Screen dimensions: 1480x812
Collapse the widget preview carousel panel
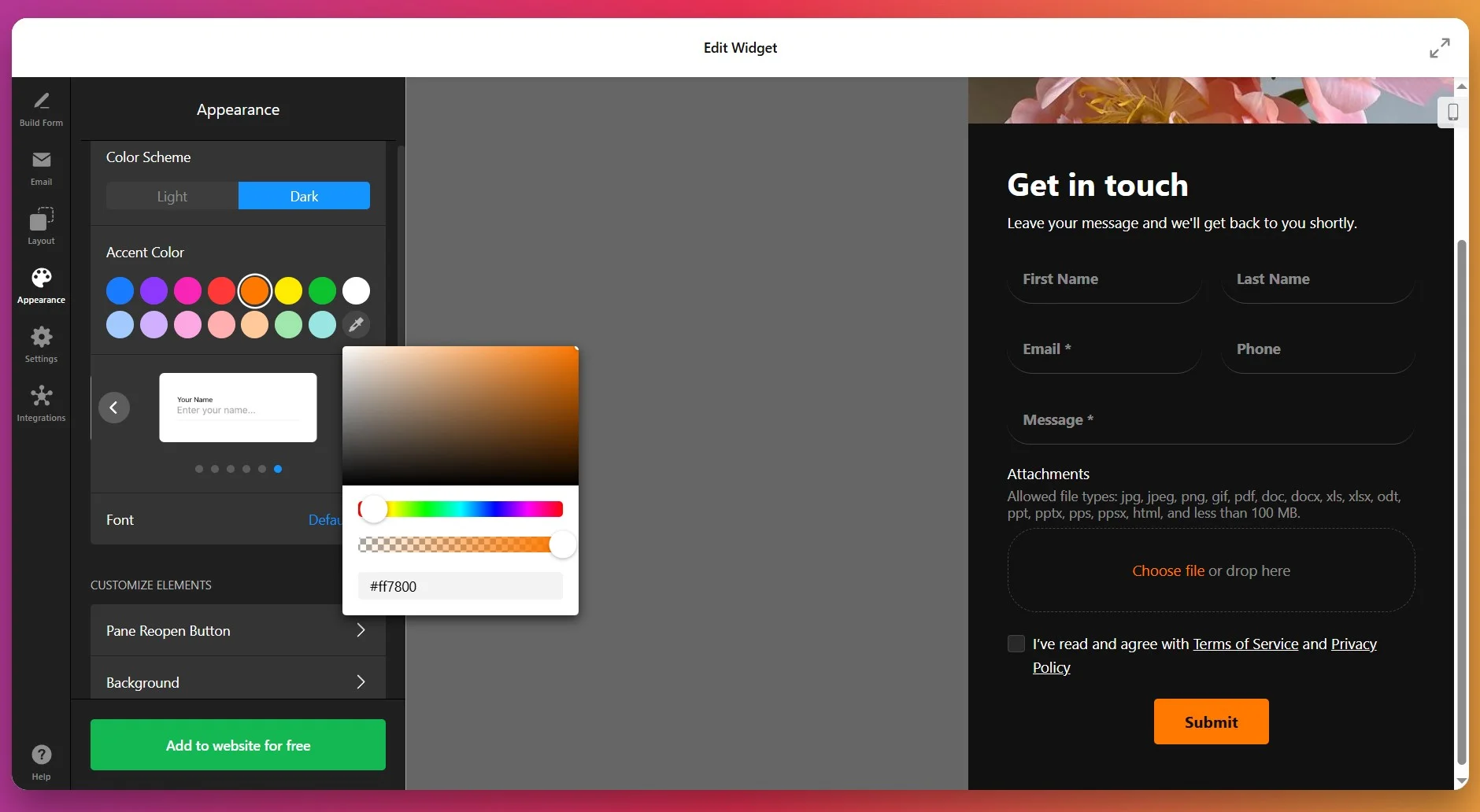113,407
